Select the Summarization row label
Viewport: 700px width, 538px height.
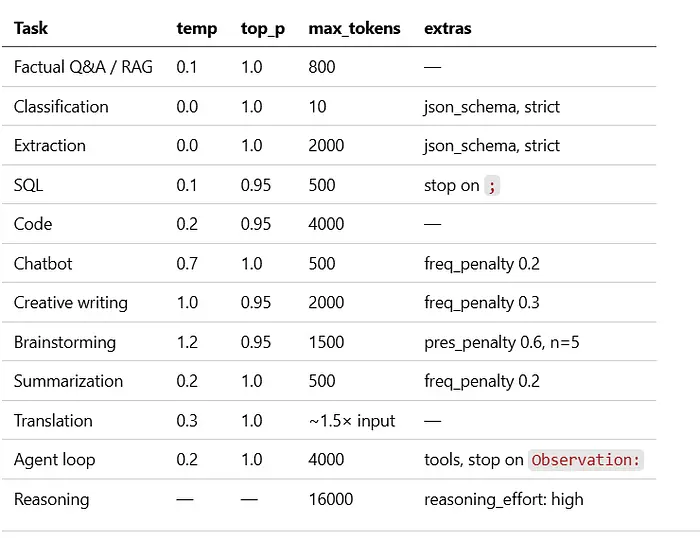(x=68, y=381)
